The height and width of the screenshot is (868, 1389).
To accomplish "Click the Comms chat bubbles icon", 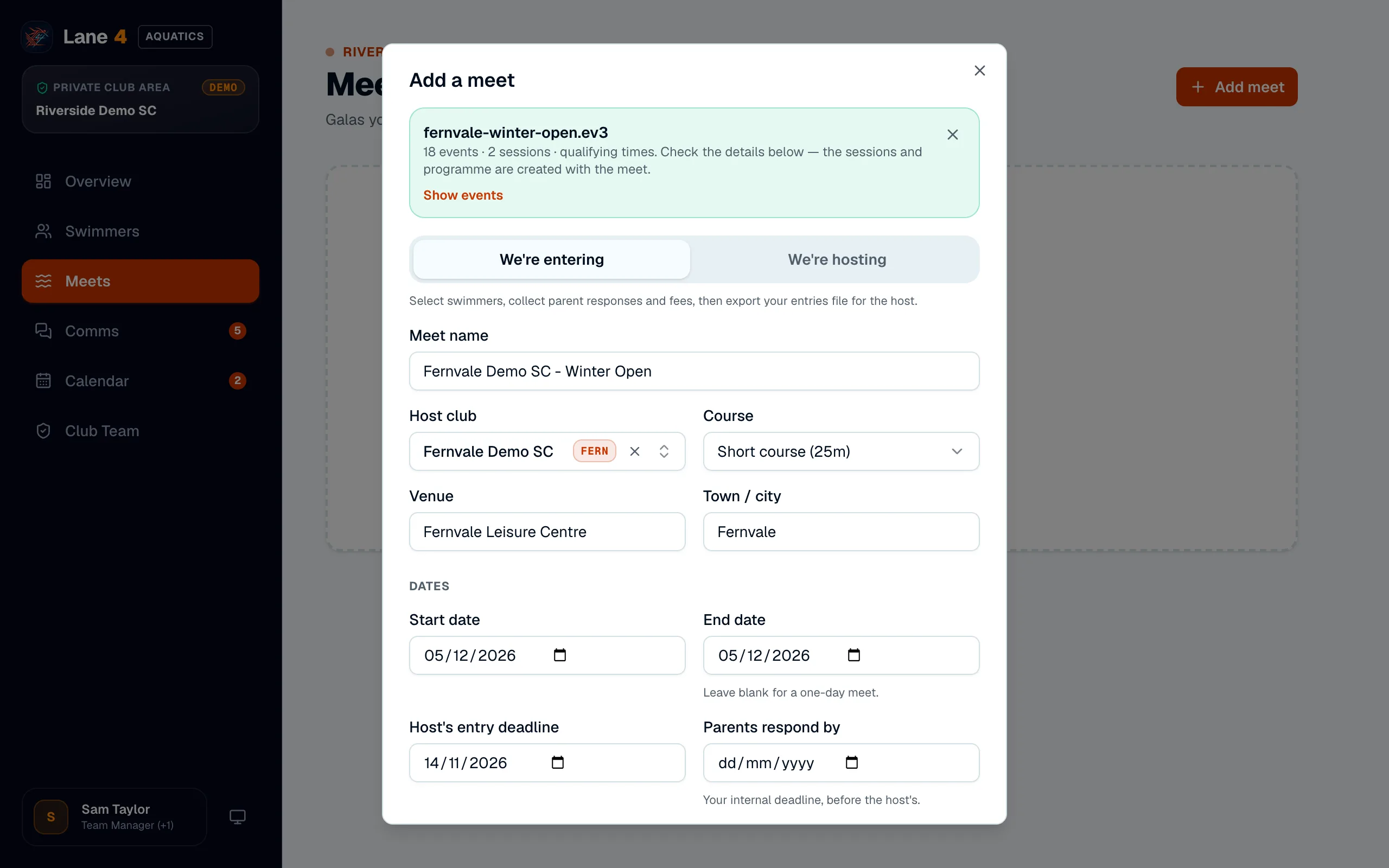I will (43, 331).
